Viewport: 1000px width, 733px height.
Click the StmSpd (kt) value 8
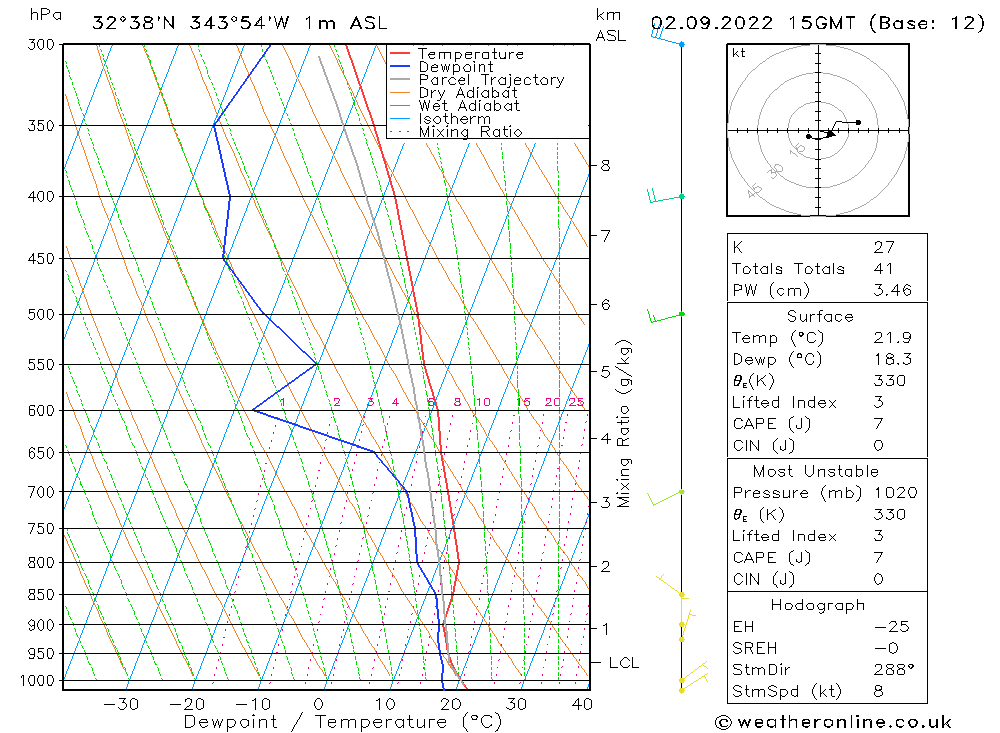click(878, 691)
